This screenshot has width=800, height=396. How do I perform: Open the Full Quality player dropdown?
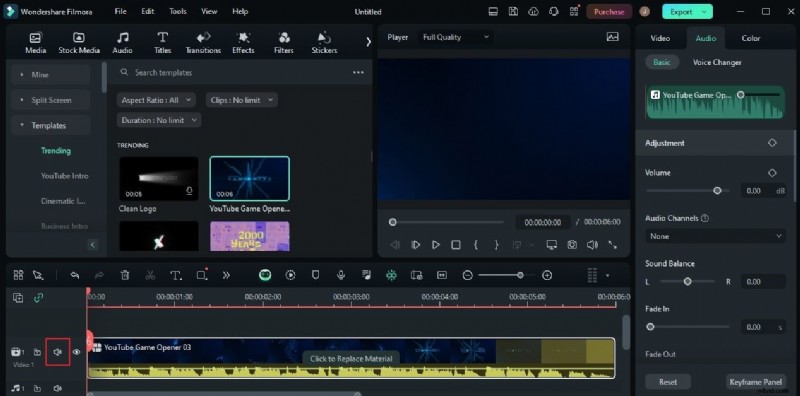pyautogui.click(x=456, y=37)
